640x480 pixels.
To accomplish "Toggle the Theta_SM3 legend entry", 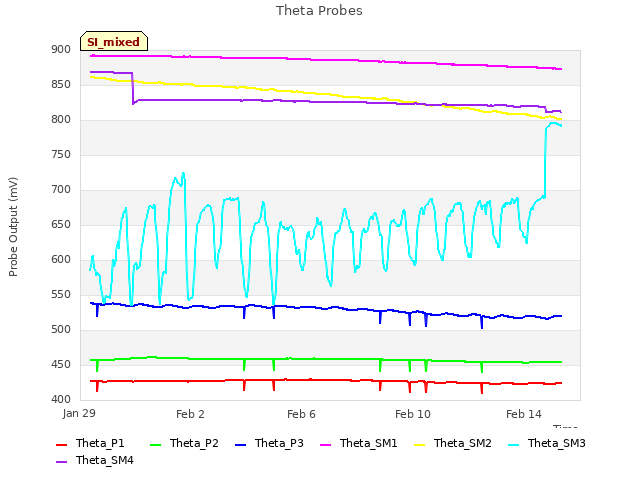I will pos(547,443).
